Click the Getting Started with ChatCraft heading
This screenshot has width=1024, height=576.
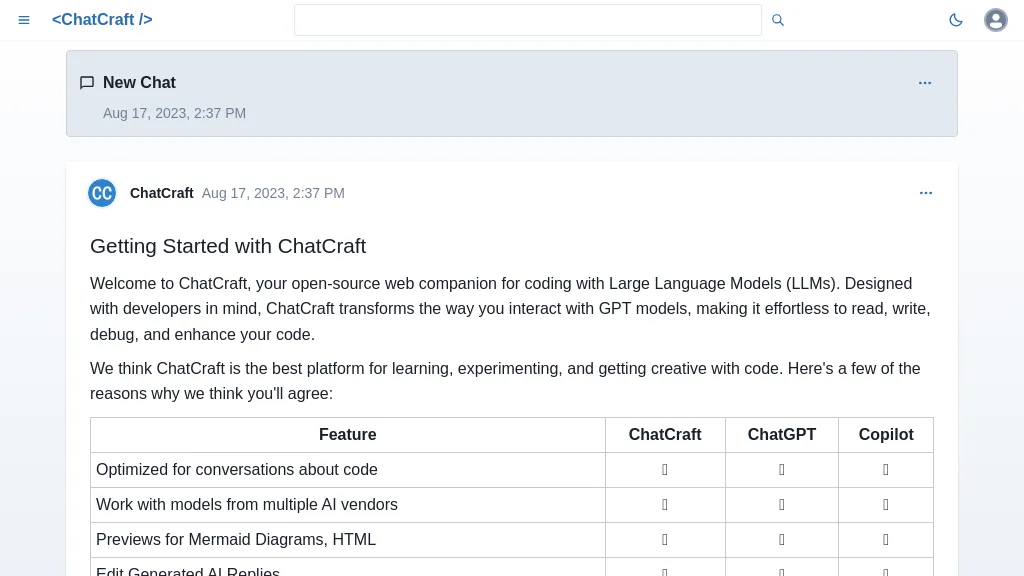pyautogui.click(x=228, y=246)
